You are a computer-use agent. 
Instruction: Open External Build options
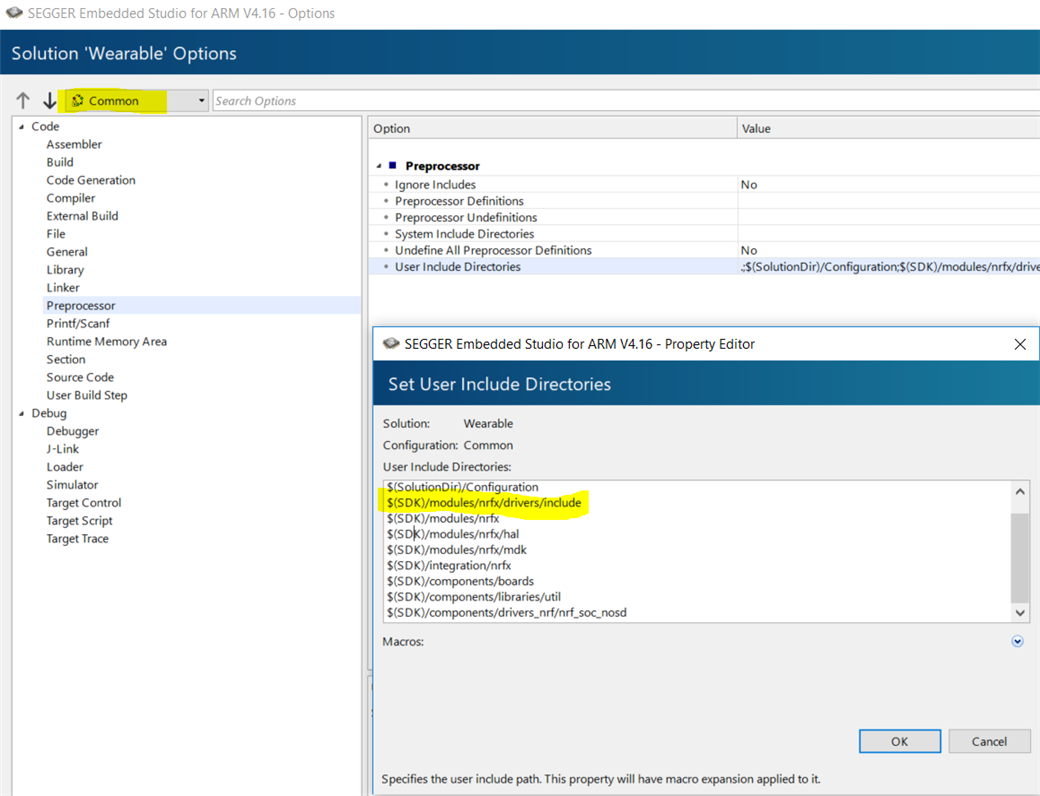(82, 216)
